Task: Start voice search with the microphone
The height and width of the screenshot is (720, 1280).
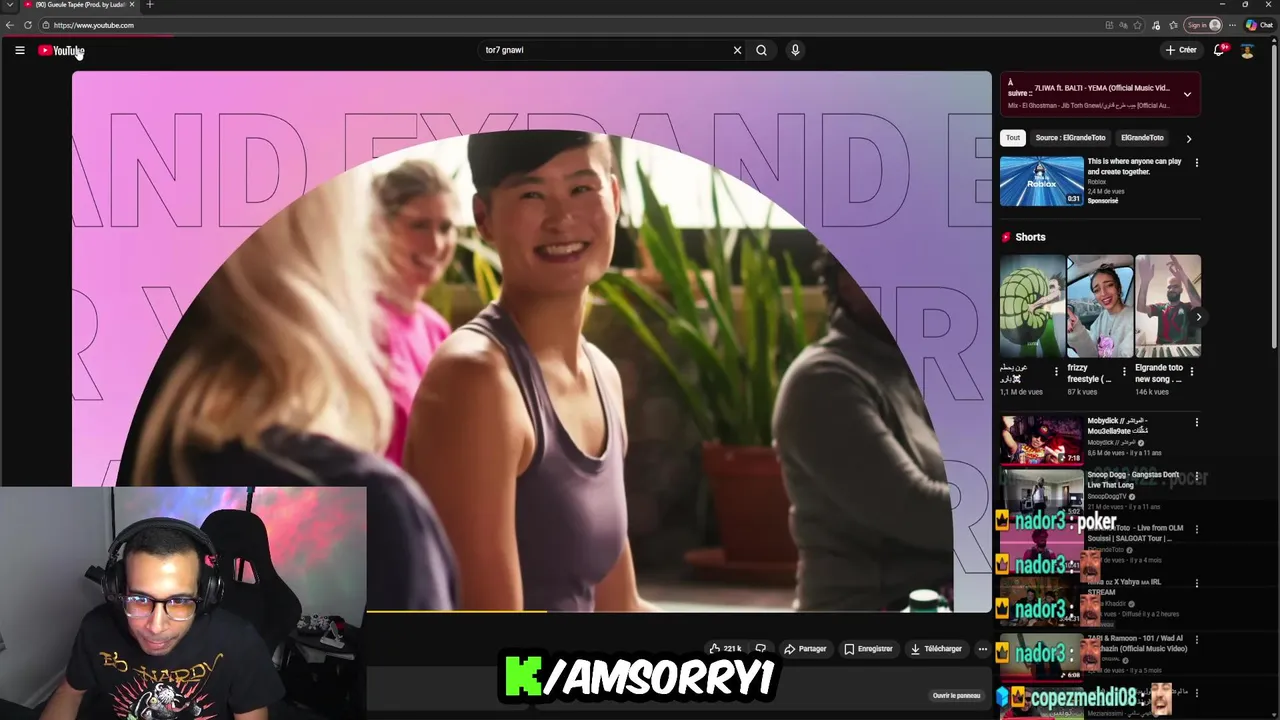Action: coord(795,50)
